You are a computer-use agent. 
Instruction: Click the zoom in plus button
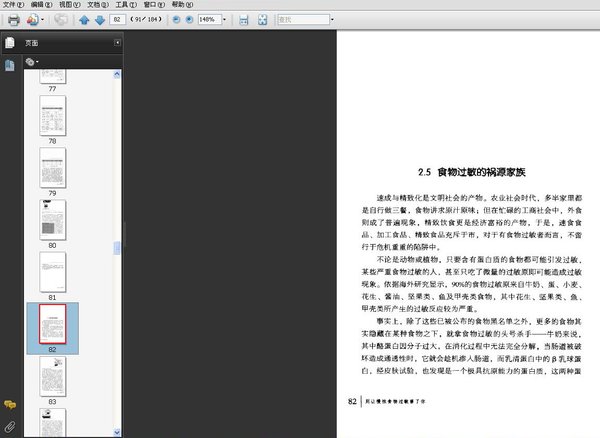click(191, 20)
